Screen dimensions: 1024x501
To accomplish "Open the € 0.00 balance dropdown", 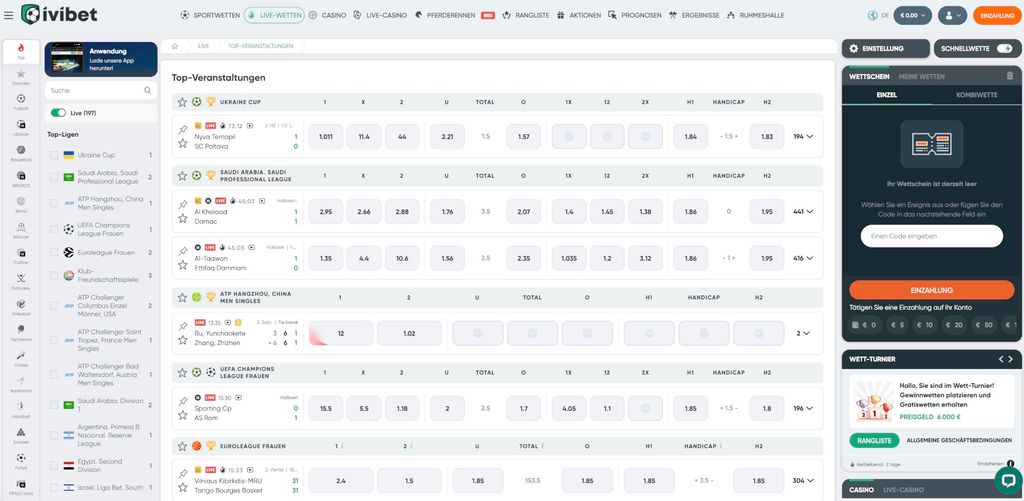I will (912, 15).
